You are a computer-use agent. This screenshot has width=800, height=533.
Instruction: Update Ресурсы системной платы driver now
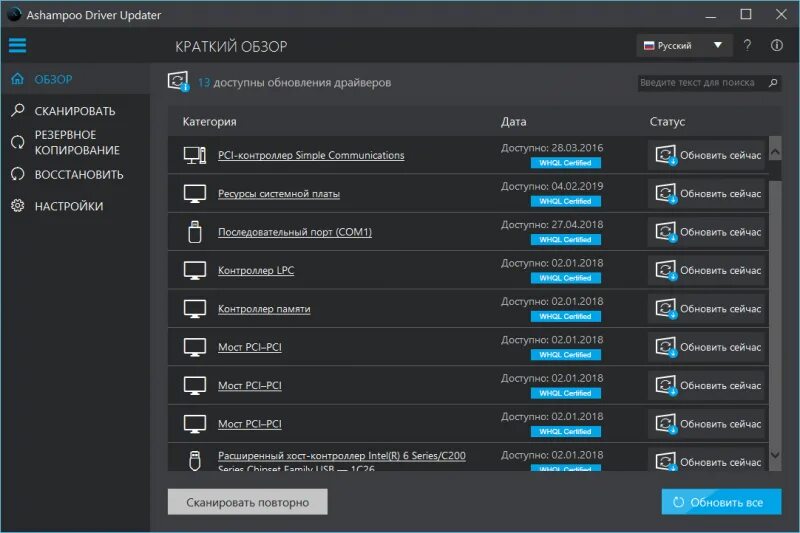pos(708,194)
